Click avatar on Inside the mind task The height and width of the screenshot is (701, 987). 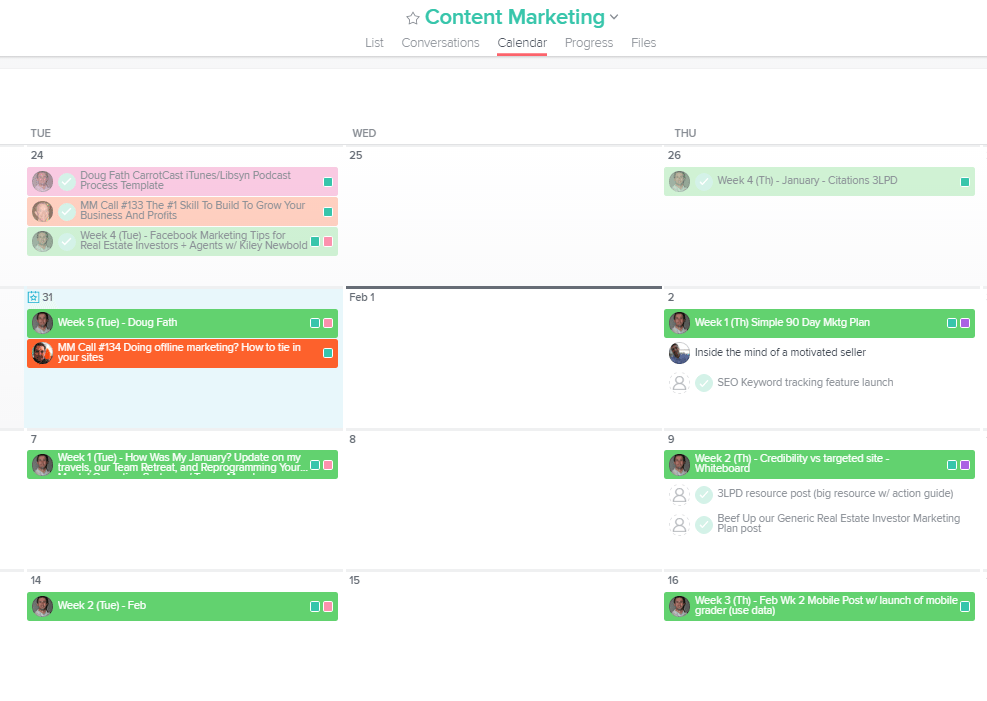pos(679,353)
